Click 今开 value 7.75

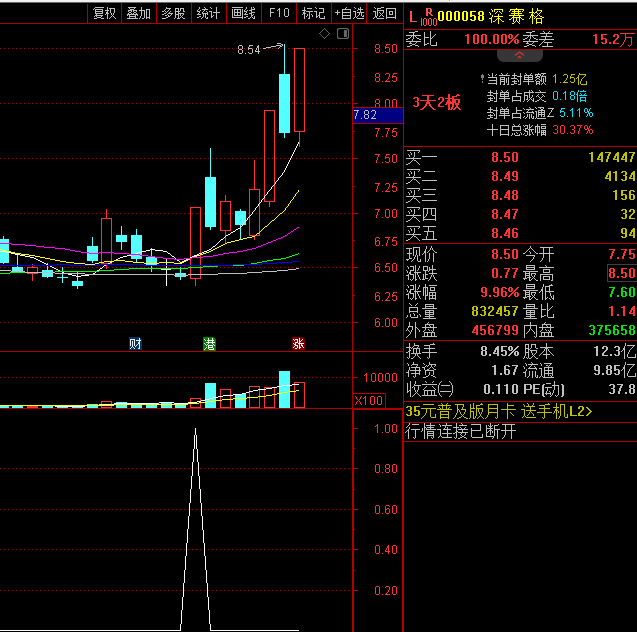pos(622,254)
